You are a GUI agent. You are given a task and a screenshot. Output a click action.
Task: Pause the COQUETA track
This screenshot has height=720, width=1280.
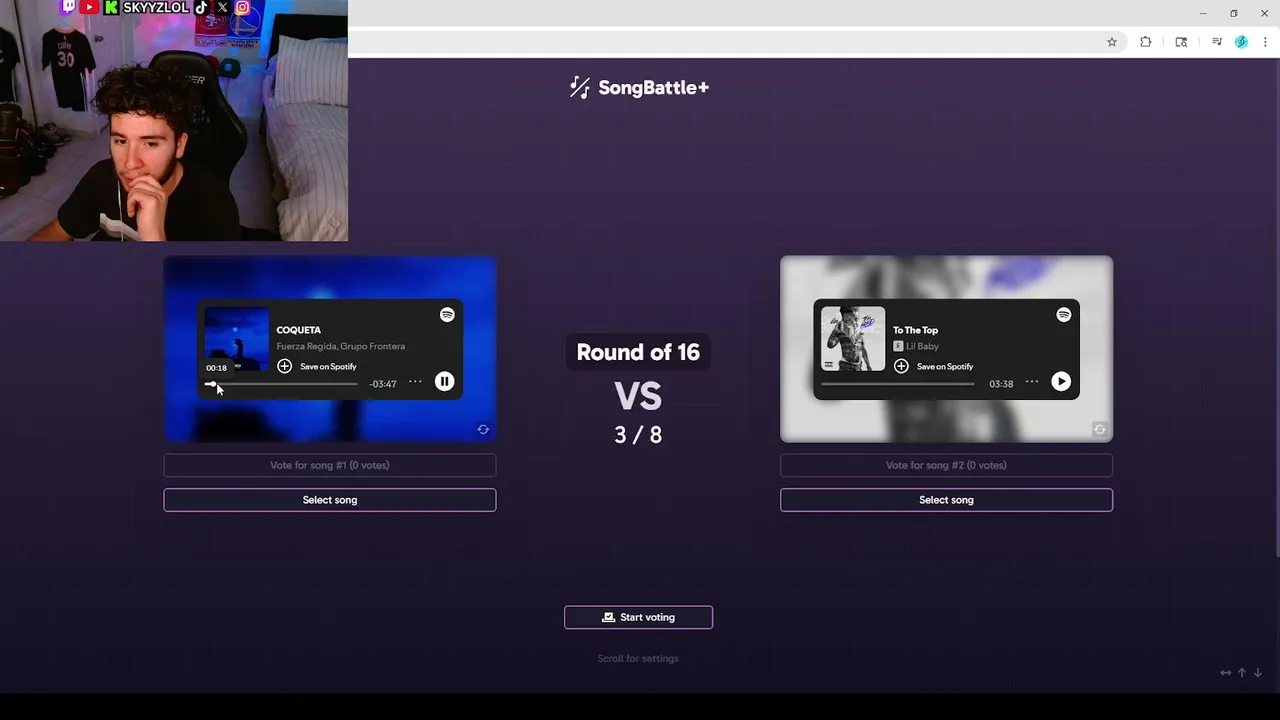point(445,382)
